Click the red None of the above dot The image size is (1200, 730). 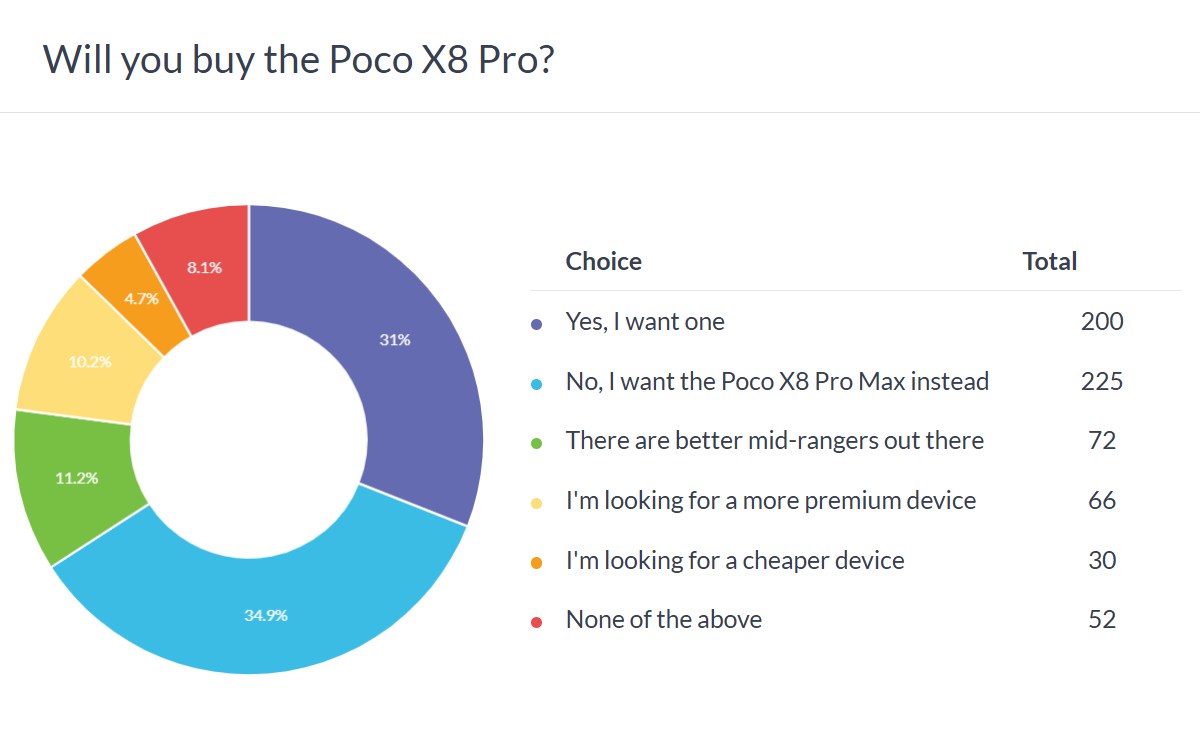[537, 622]
